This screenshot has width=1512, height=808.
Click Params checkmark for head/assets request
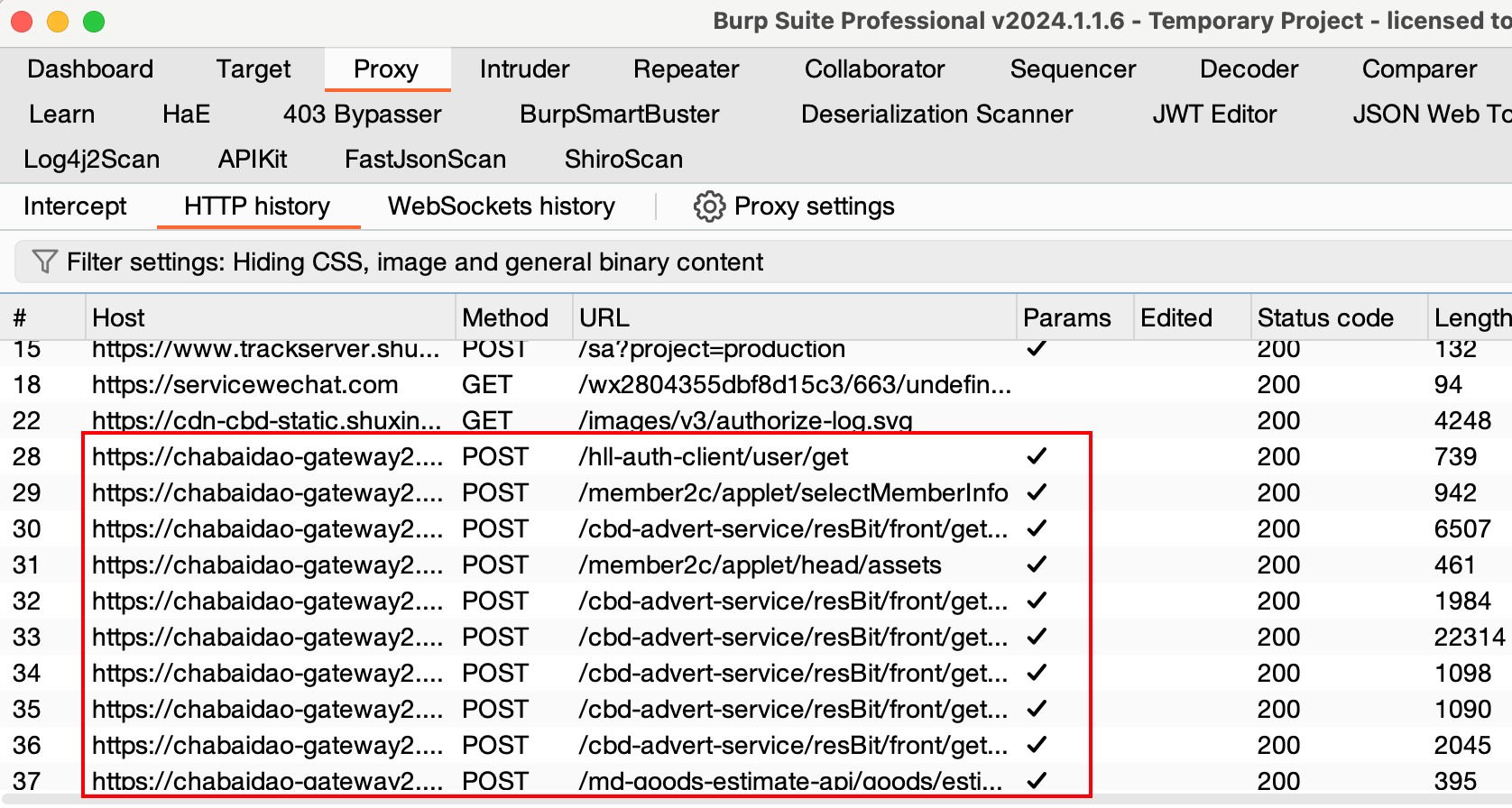[x=1037, y=565]
